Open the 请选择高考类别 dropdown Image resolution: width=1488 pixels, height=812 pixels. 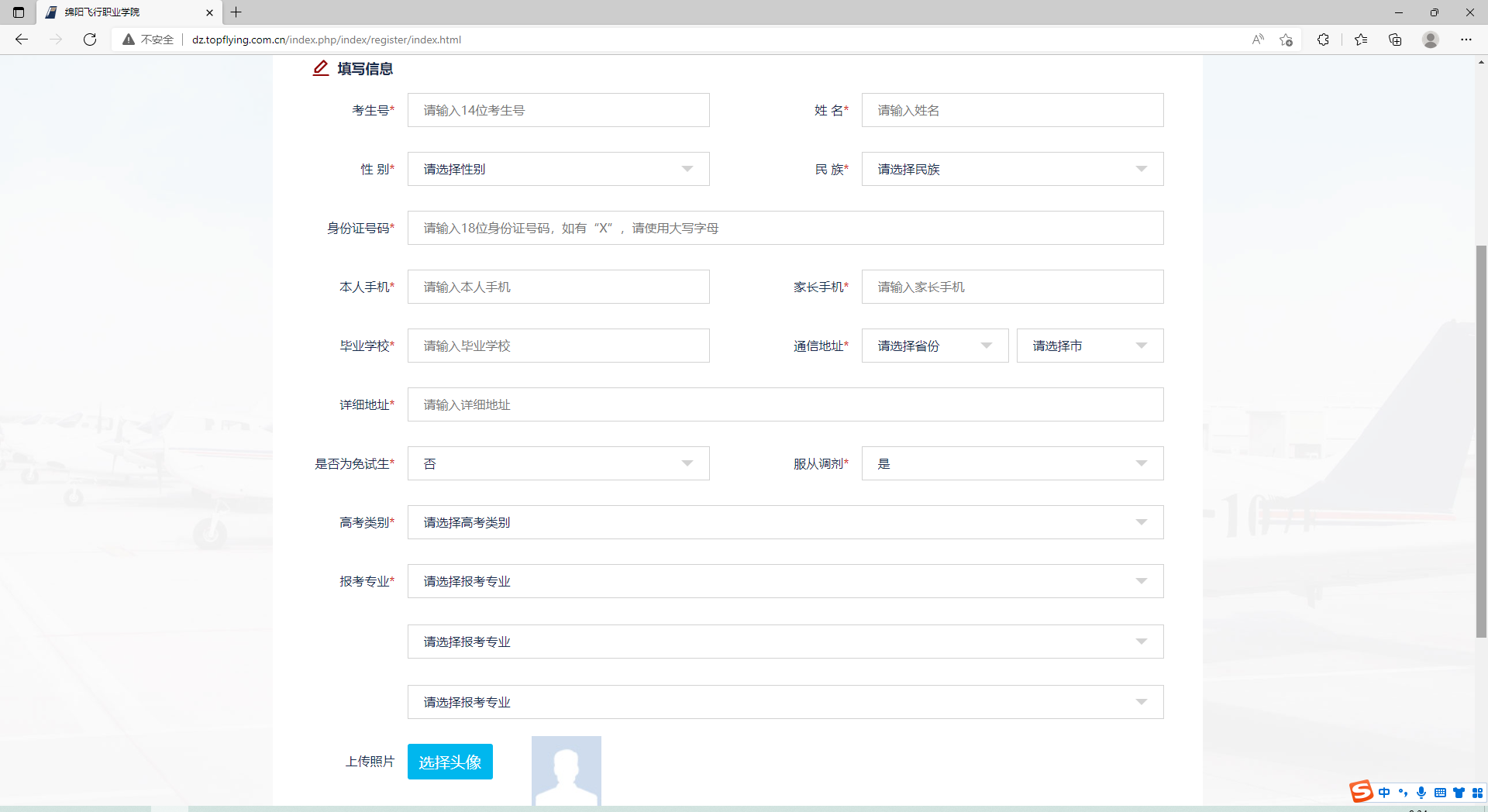(x=785, y=522)
